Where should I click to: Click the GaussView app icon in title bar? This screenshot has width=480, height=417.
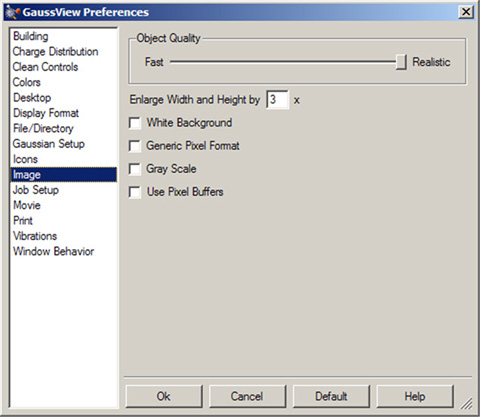pos(12,12)
